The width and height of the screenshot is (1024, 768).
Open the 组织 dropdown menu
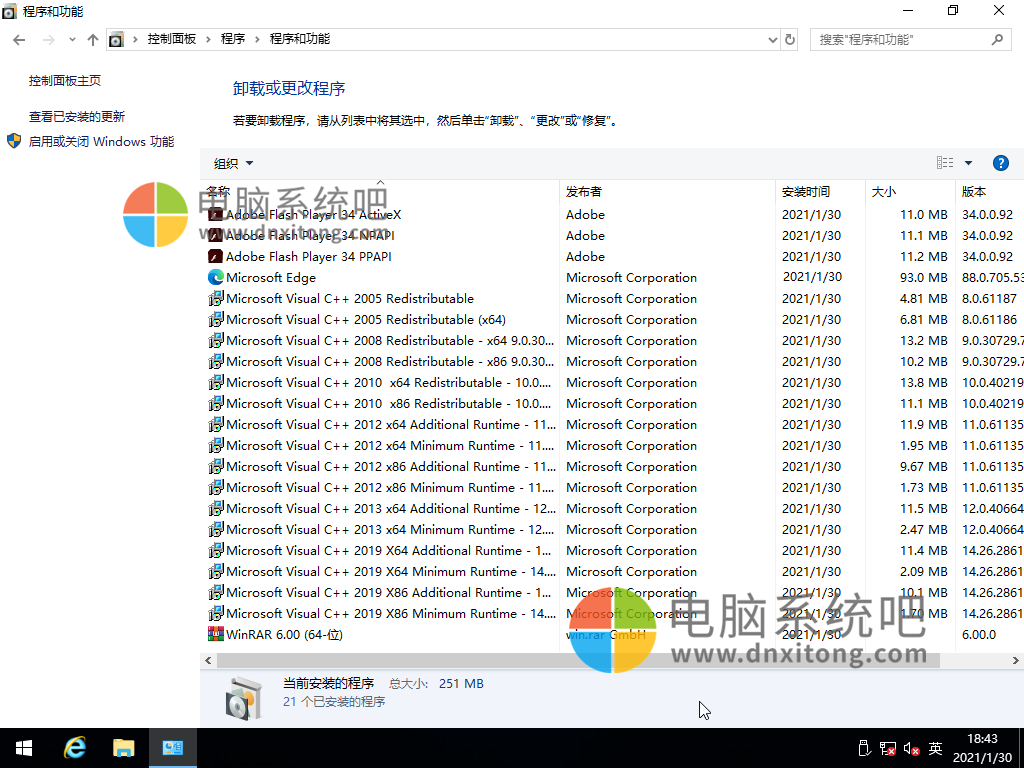[232, 162]
